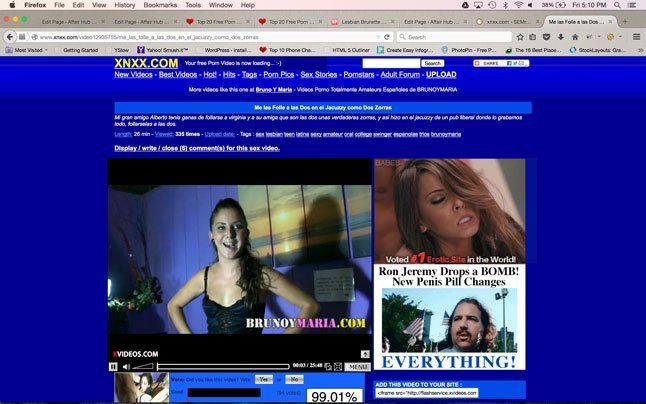Click the iframe embed code text field

tap(449, 393)
